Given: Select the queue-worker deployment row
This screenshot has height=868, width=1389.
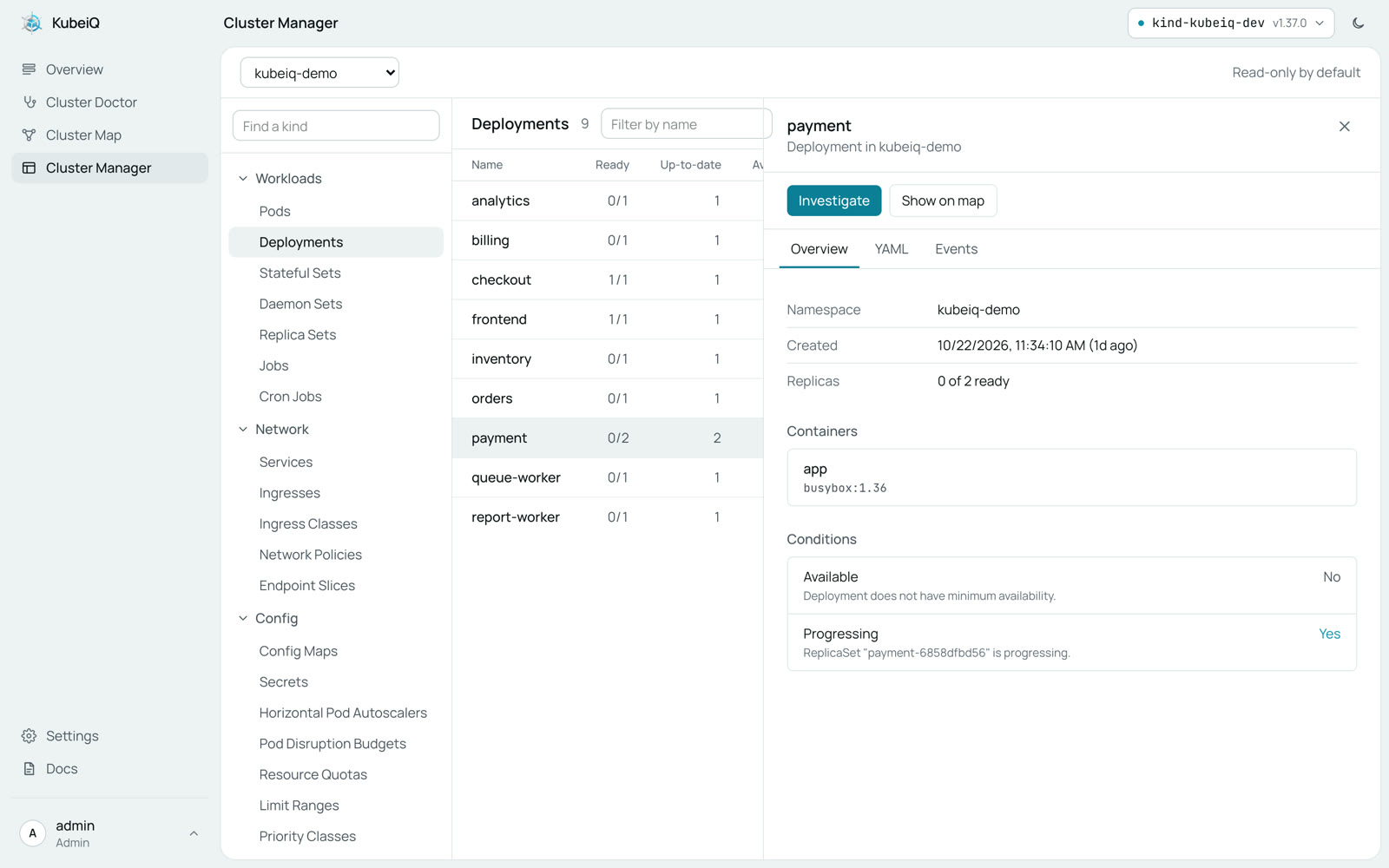Looking at the screenshot, I should point(608,477).
